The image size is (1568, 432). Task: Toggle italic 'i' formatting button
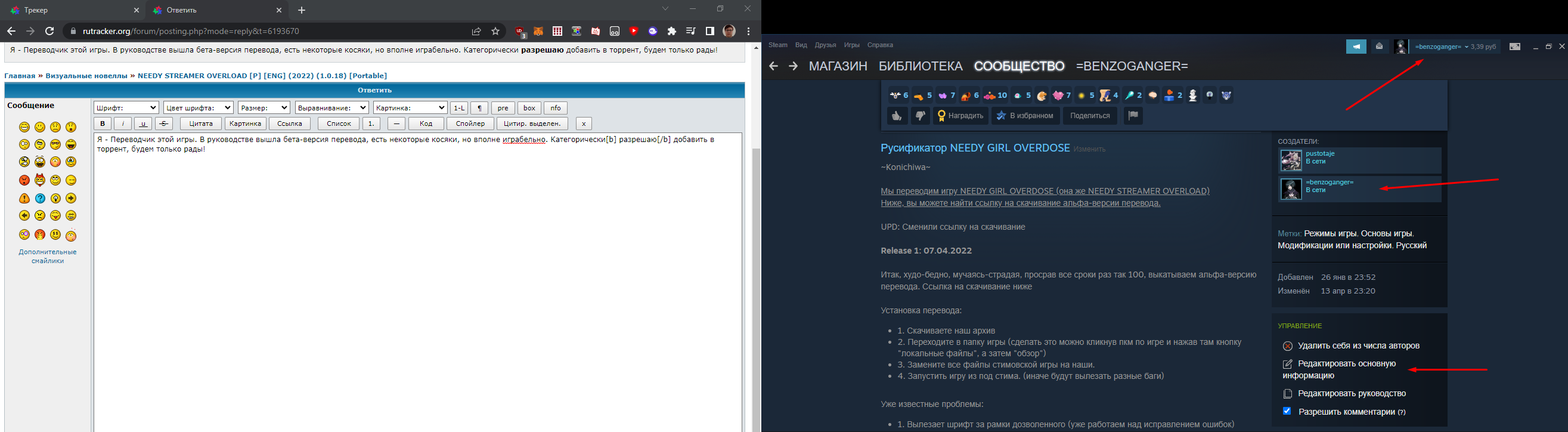click(123, 124)
